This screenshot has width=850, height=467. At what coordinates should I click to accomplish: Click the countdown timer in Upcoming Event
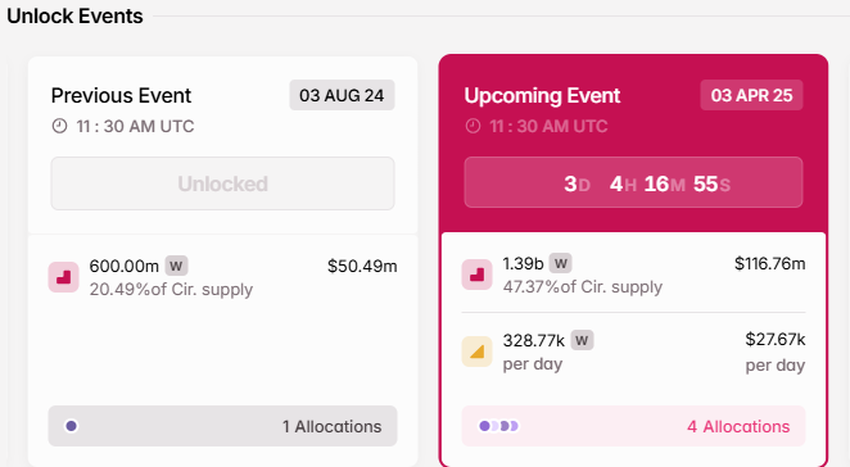pyautogui.click(x=633, y=183)
